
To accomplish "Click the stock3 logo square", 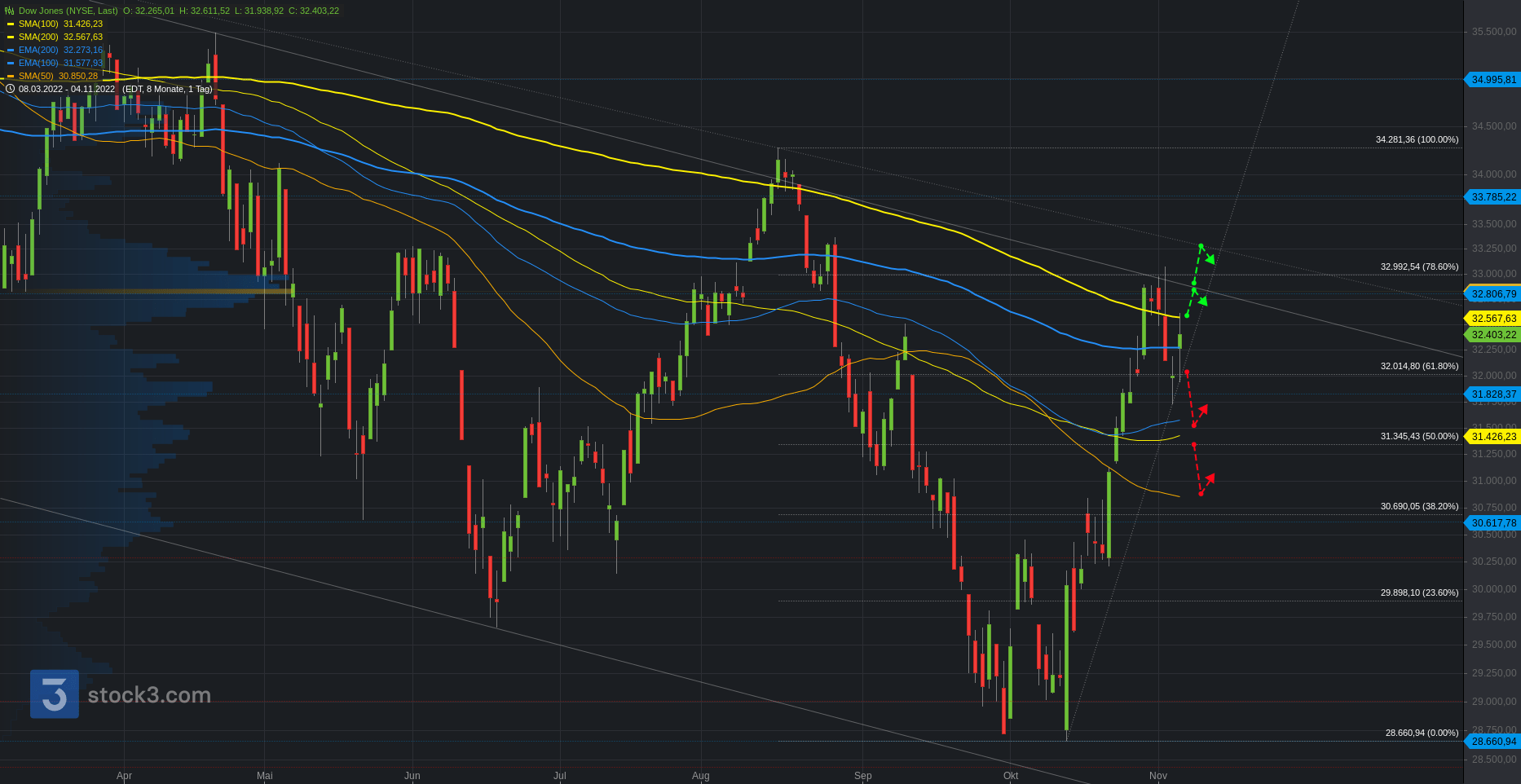I will coord(55,694).
